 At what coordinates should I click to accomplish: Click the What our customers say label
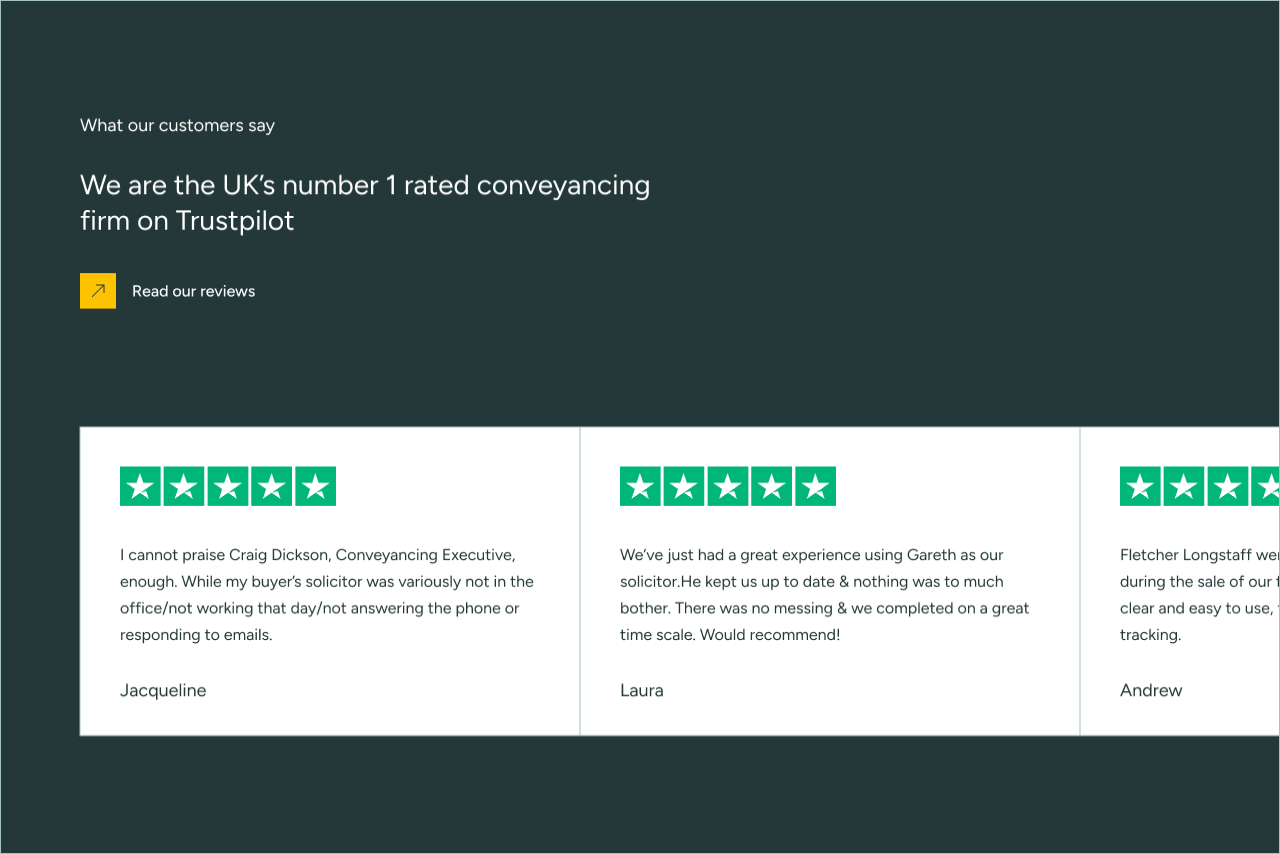click(x=177, y=125)
